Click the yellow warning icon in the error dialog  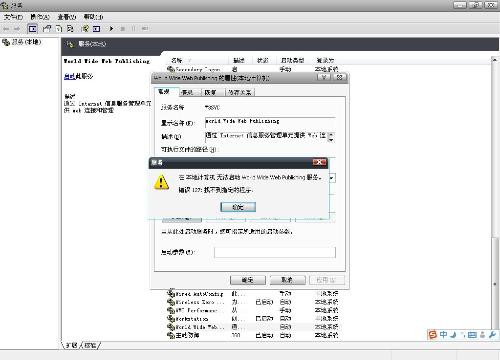[161, 182]
